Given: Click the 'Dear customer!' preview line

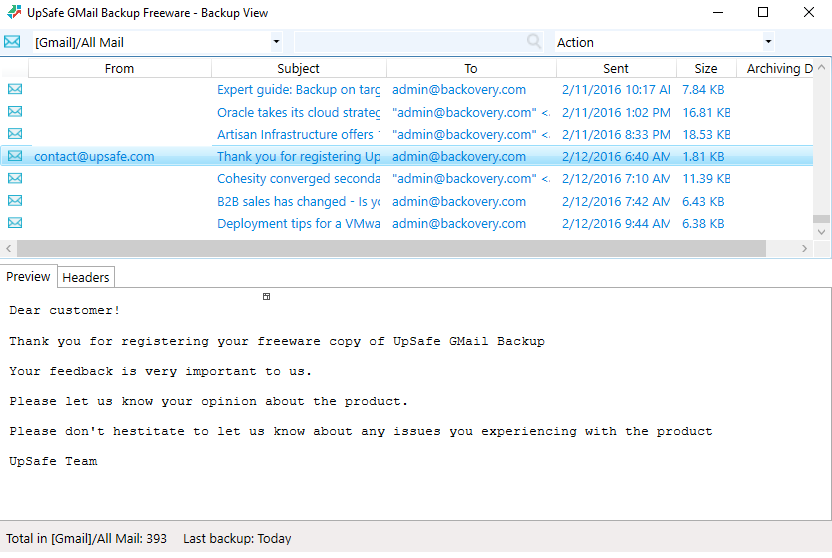Looking at the screenshot, I should coord(65,310).
